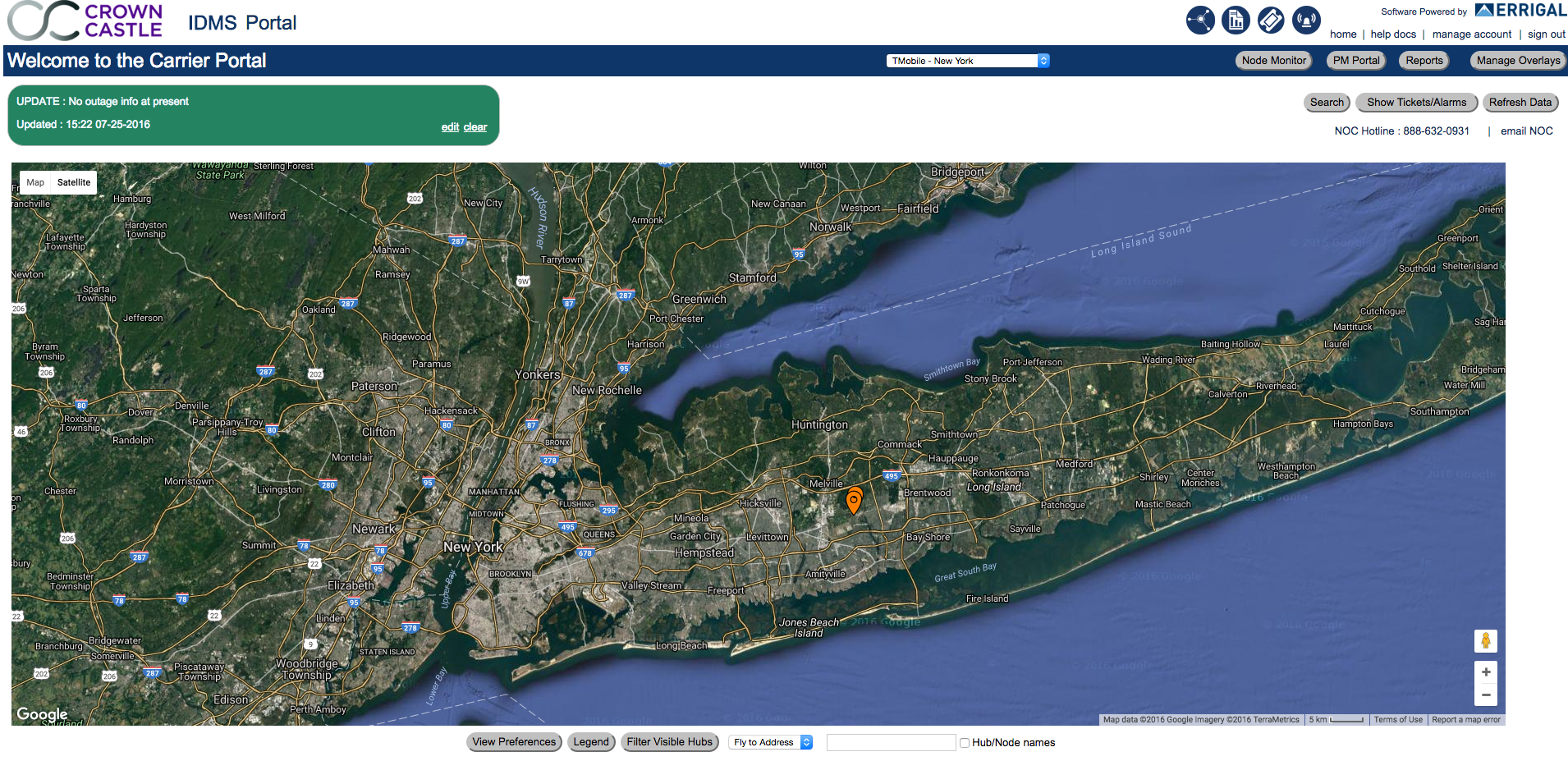Click the orange hub marker on map

854,500
